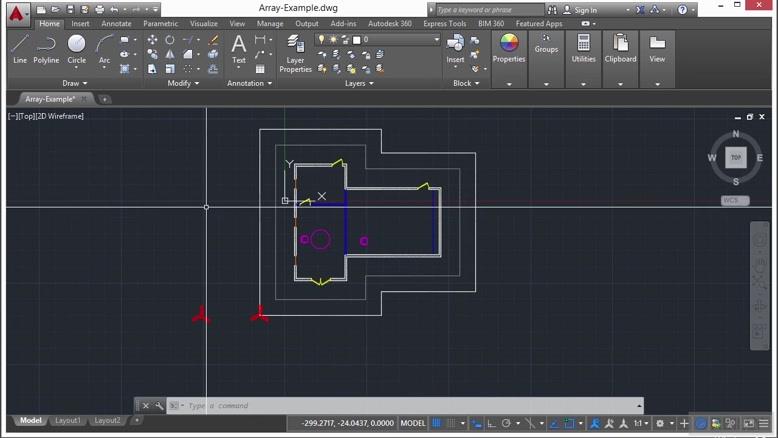Click the Copy tool icon
This screenshot has height=438, width=778.
152,54
